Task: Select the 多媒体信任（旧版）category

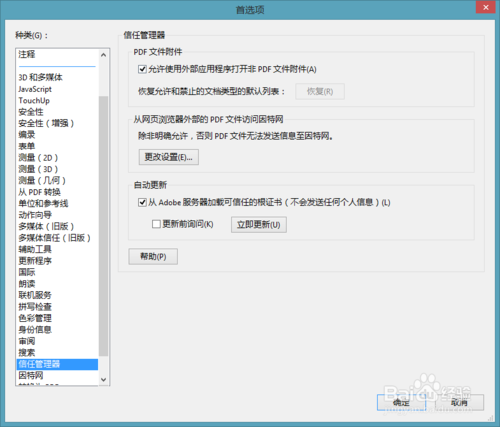Action: (x=57, y=238)
